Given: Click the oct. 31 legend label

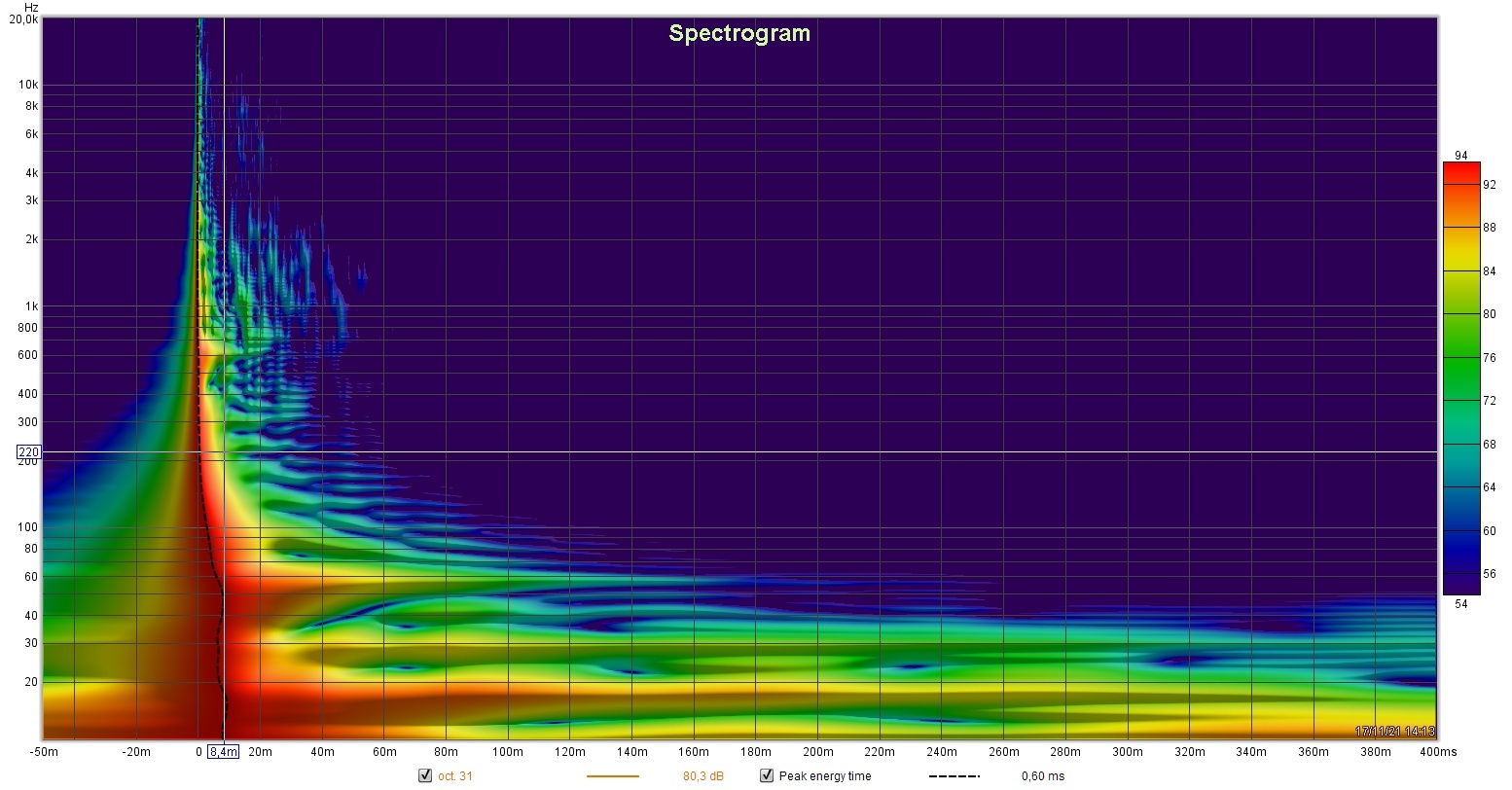Looking at the screenshot, I should coord(455,776).
